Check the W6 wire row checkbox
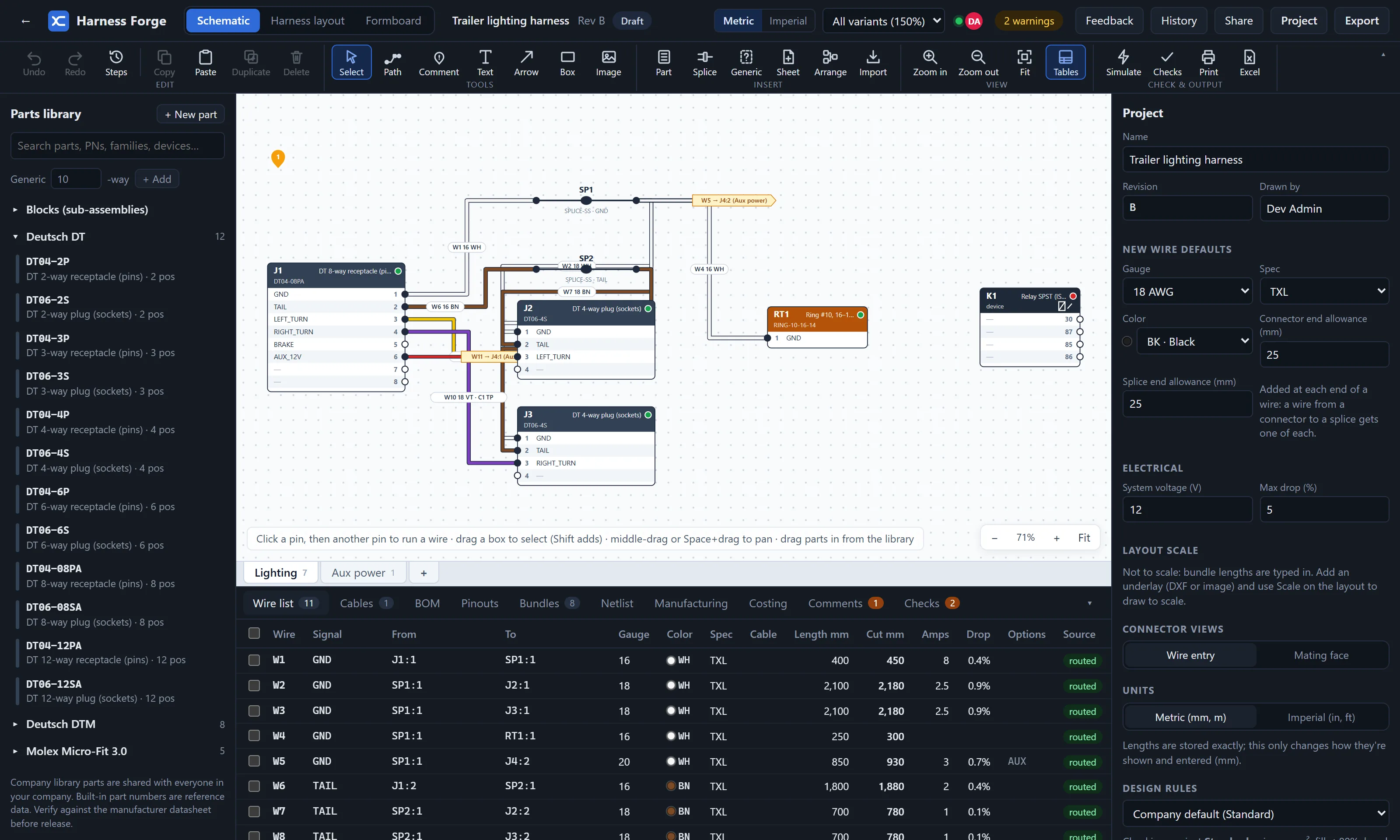The width and height of the screenshot is (1400, 840). pos(254,786)
